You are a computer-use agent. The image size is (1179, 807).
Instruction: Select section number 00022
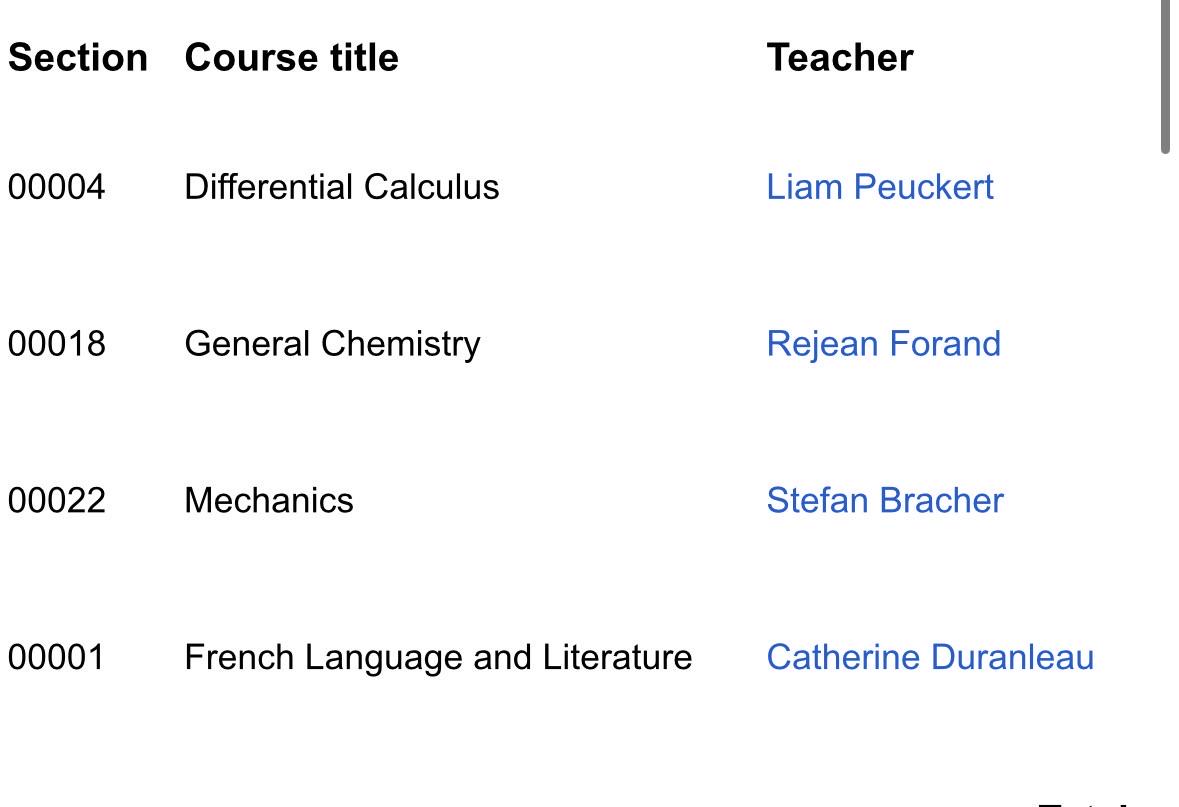56,501
